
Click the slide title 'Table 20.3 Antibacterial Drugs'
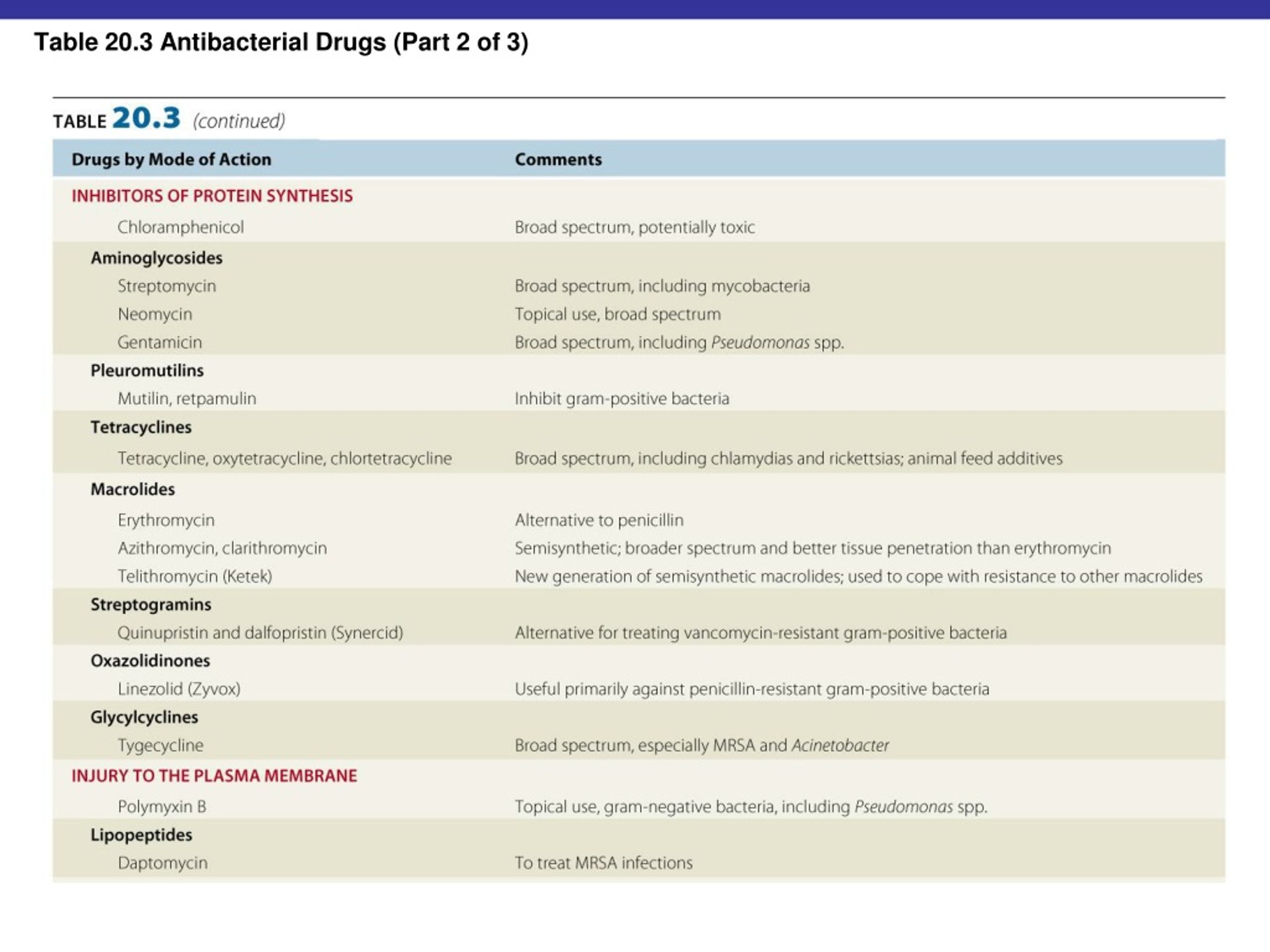point(281,43)
